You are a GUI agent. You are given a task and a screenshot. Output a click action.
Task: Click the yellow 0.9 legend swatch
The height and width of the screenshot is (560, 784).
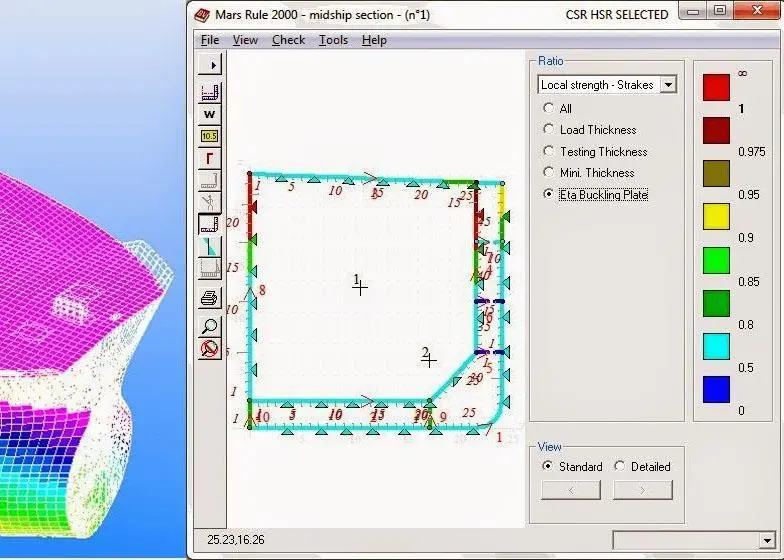[x=716, y=216]
